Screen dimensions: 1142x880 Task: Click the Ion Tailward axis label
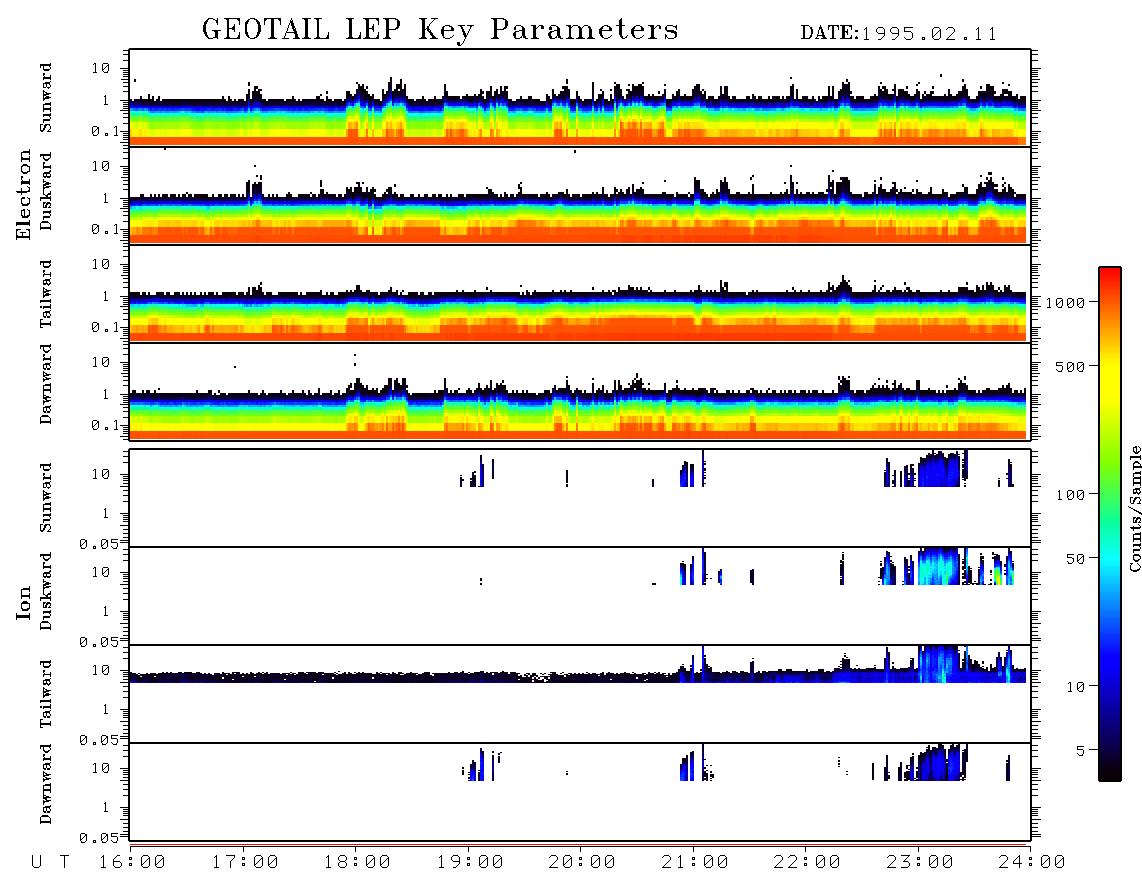tap(46, 694)
